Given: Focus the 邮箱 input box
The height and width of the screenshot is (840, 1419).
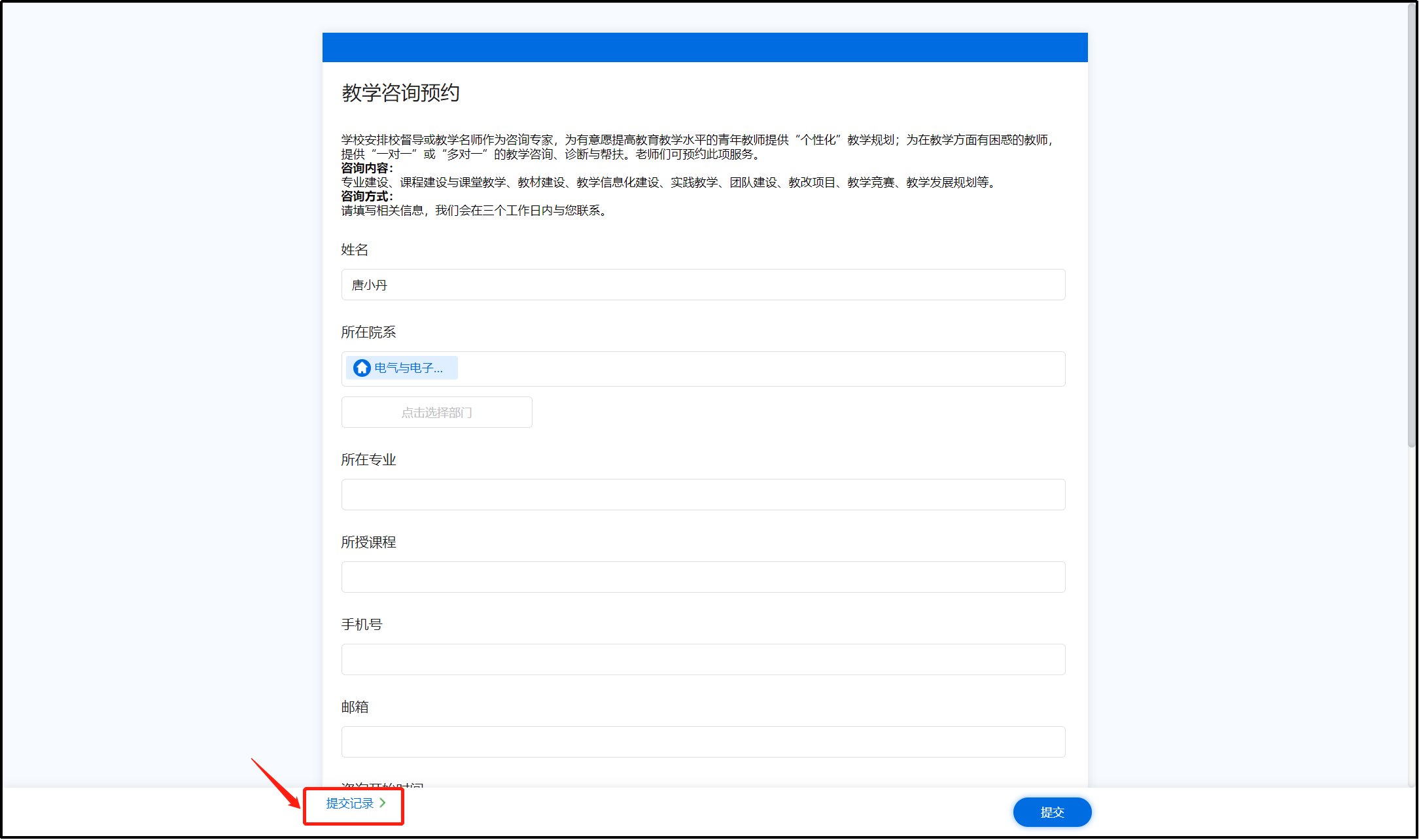Looking at the screenshot, I should [703, 742].
